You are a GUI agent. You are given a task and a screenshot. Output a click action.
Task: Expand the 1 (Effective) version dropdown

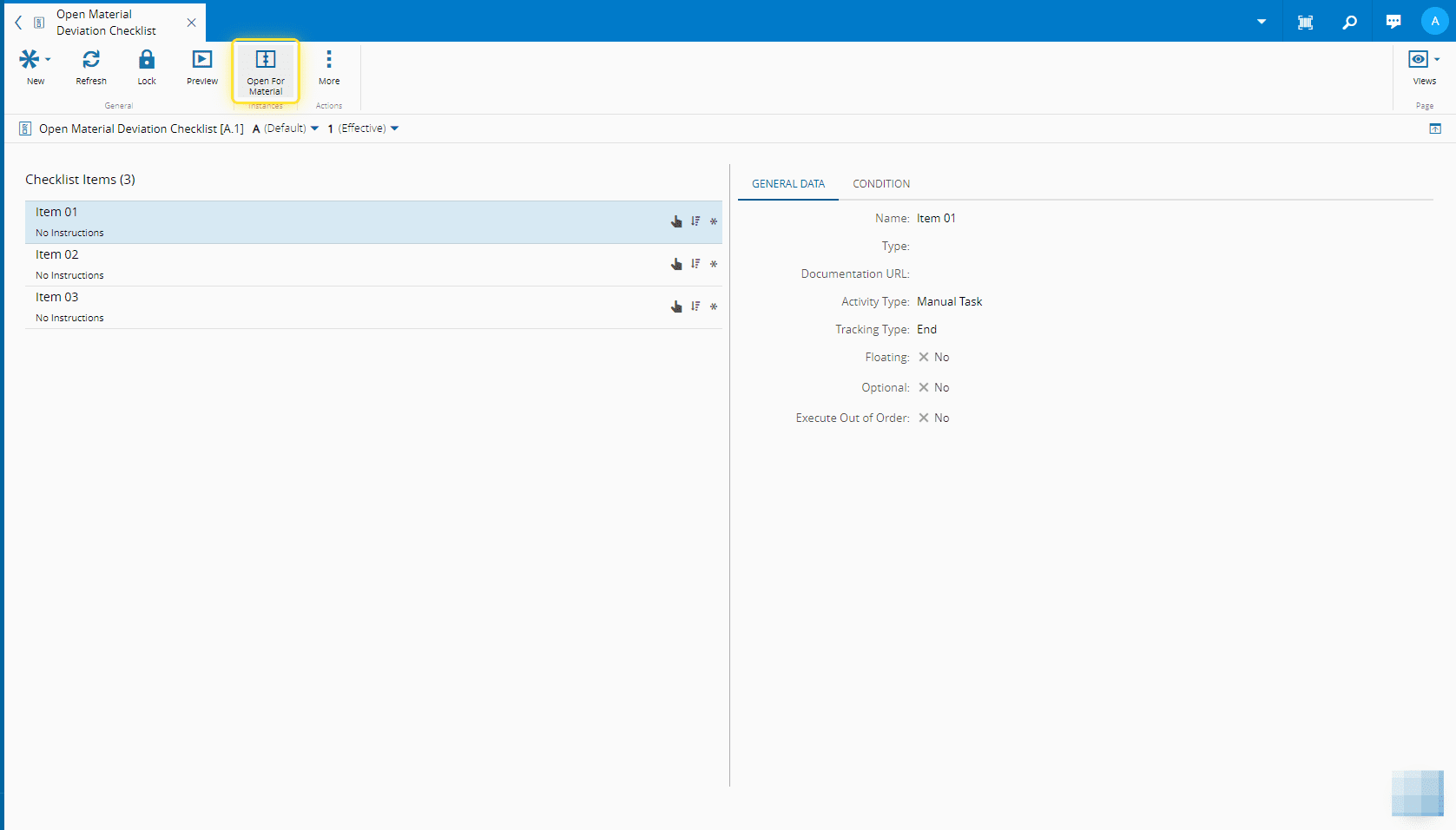tap(394, 128)
